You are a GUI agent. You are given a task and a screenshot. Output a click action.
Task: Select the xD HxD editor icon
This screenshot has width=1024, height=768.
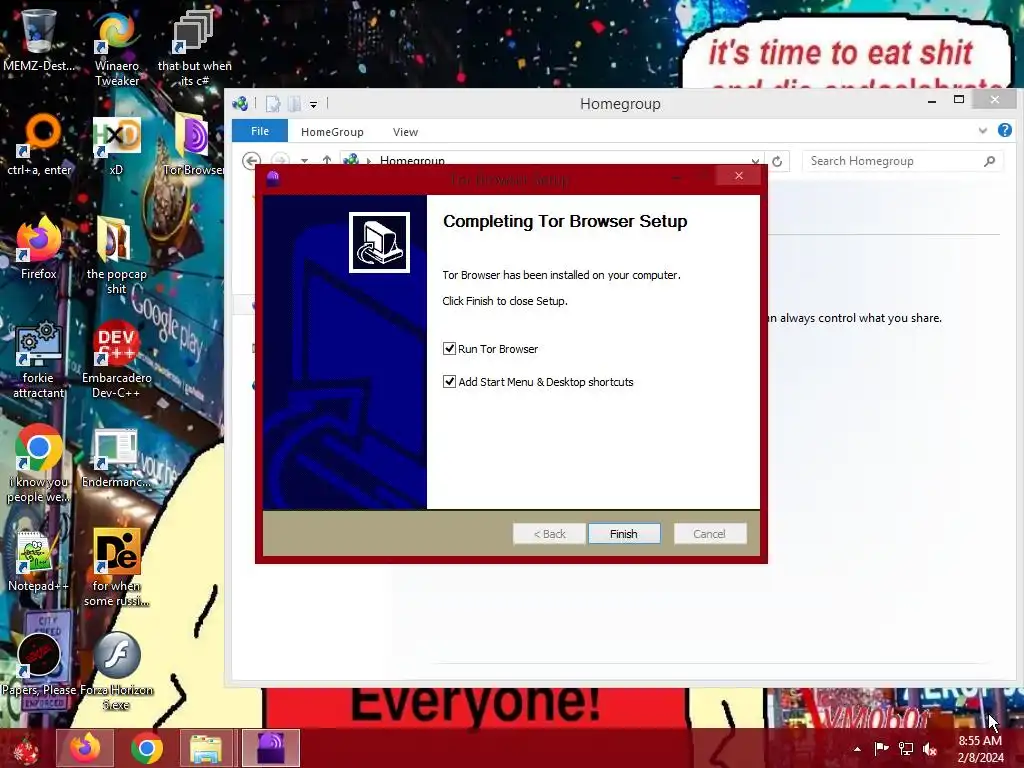[x=116, y=145]
